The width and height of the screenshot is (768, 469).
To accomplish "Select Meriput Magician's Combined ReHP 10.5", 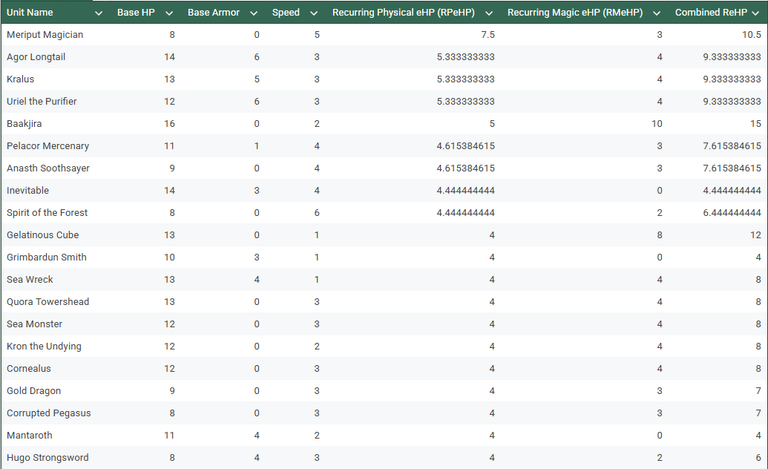I will click(751, 35).
